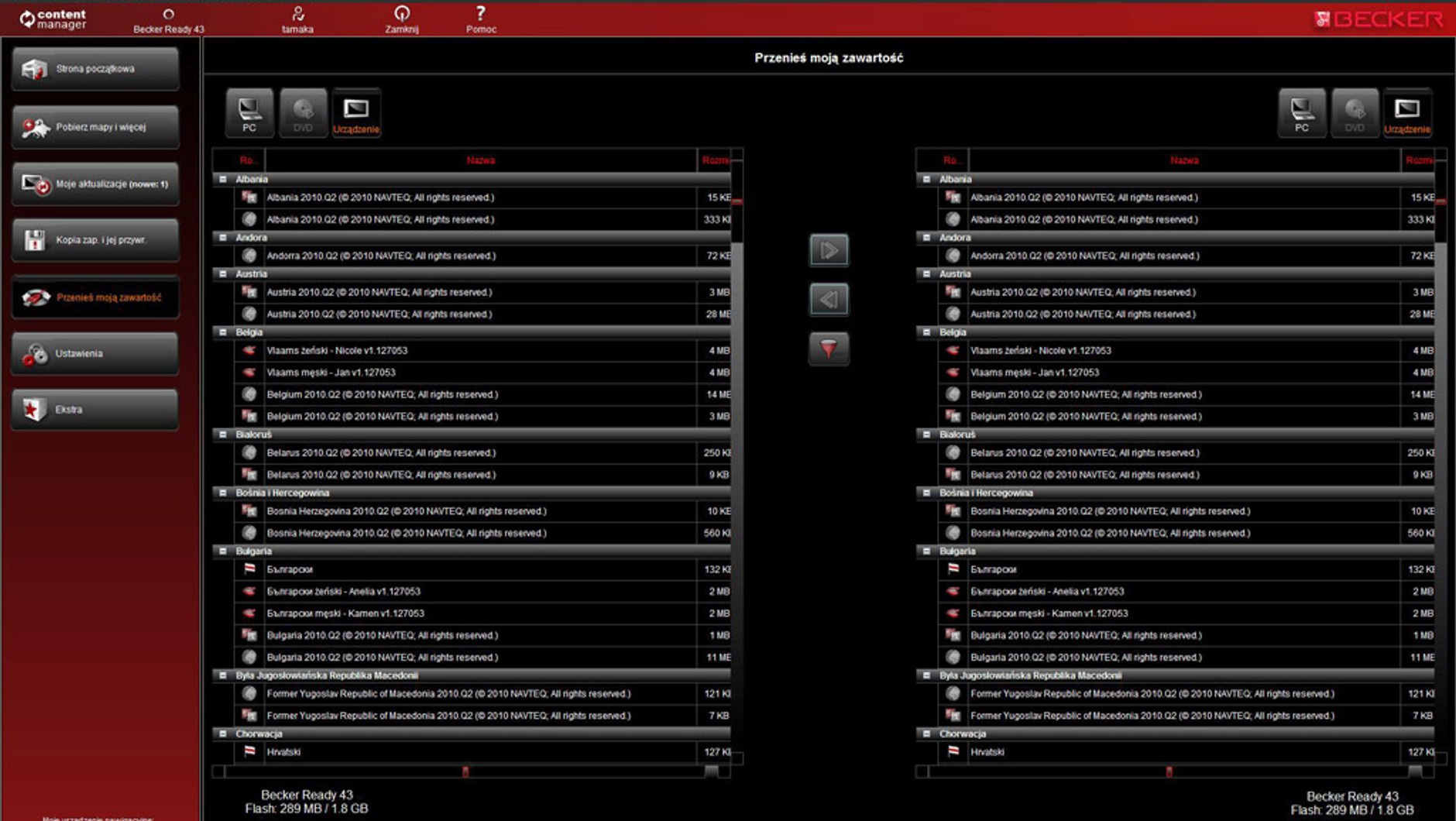Click right list vertical scrollbar
Viewport: 1456px width, 821px height.
click(x=1441, y=457)
